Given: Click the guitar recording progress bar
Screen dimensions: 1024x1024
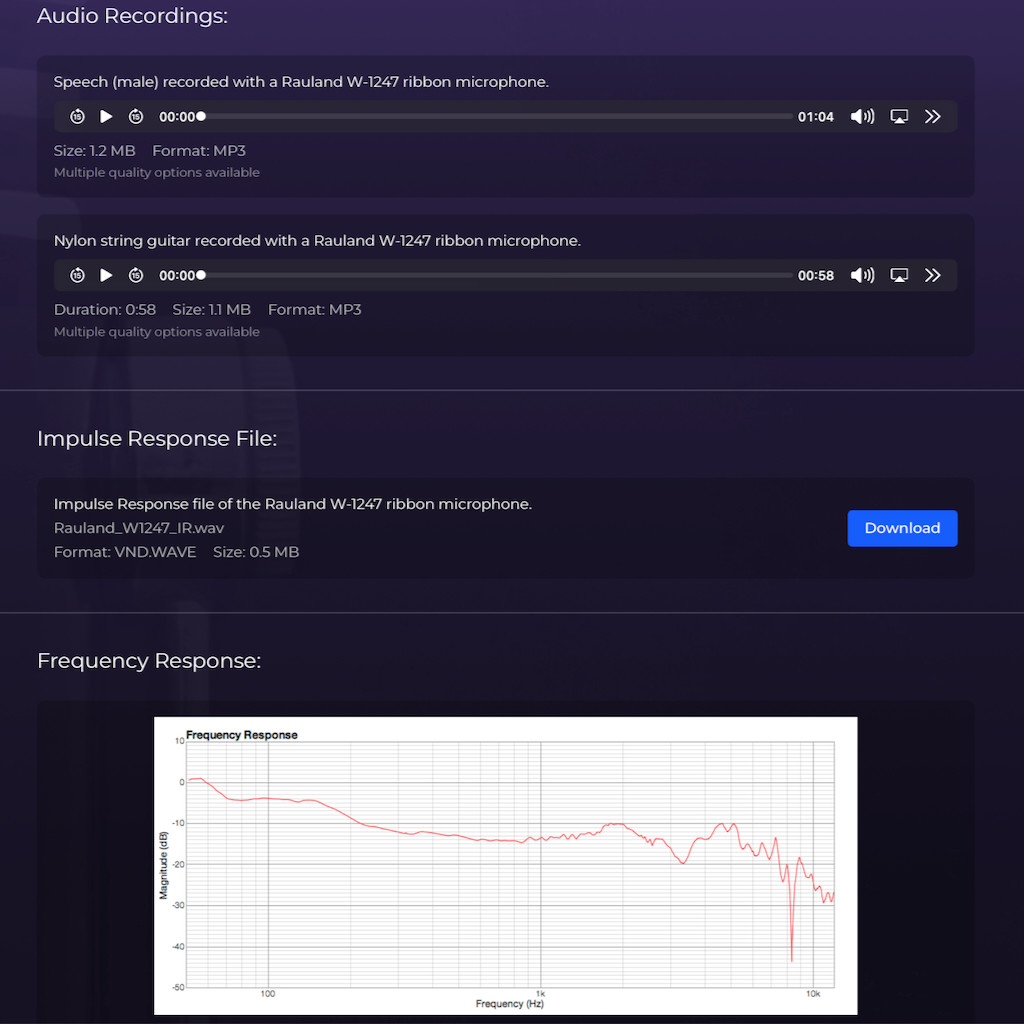Looking at the screenshot, I should [x=497, y=275].
